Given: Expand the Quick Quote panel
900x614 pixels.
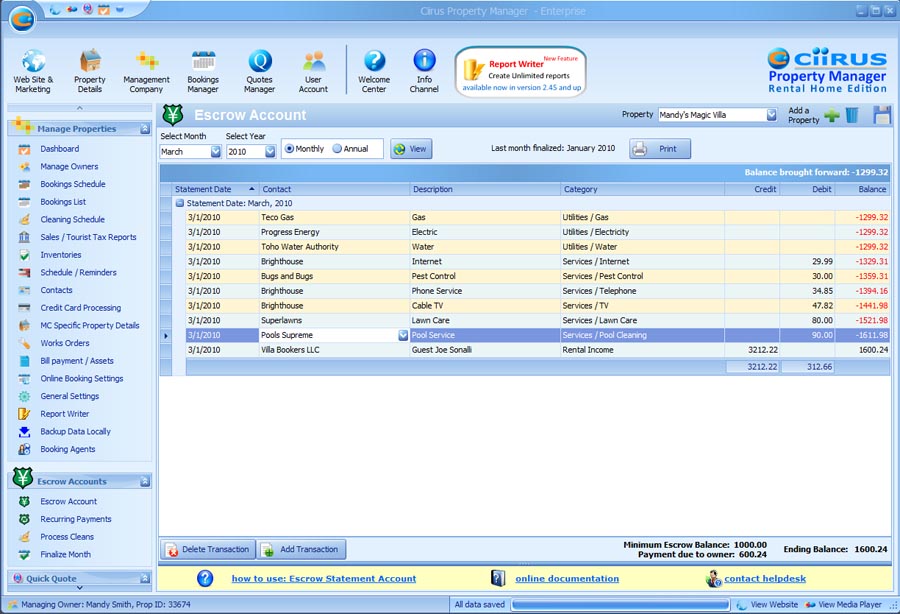Looking at the screenshot, I should (145, 578).
